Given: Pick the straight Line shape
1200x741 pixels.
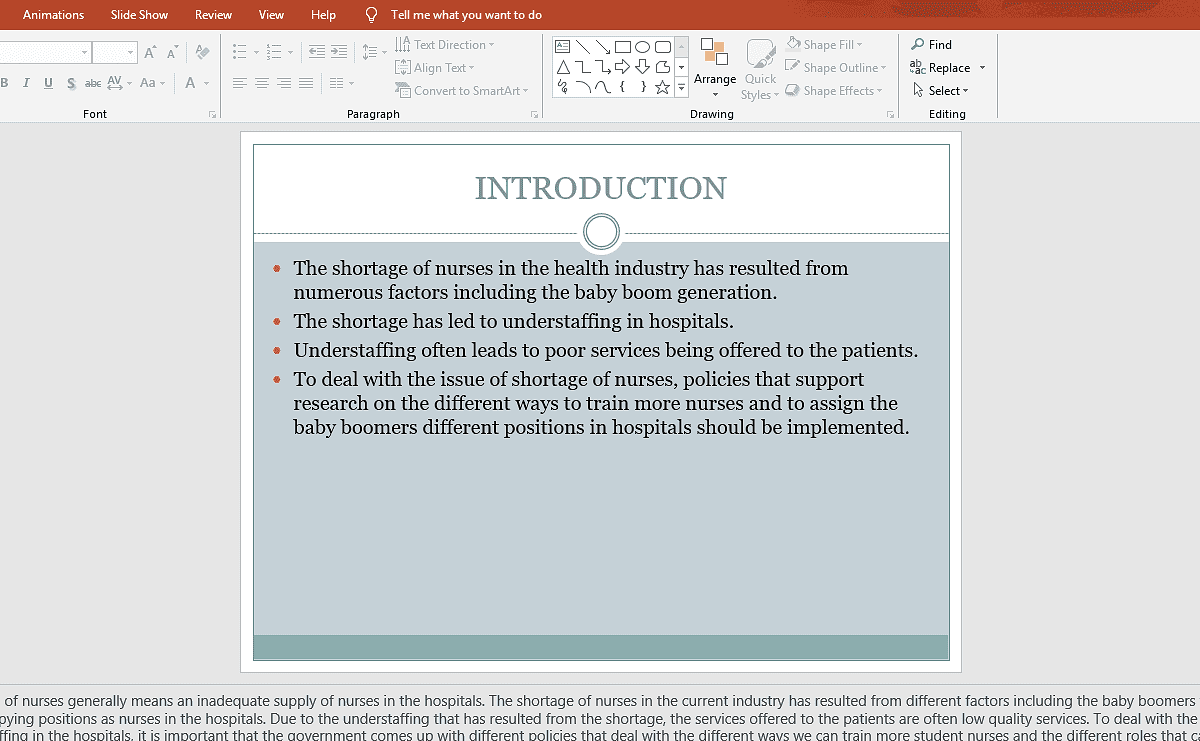Looking at the screenshot, I should [x=582, y=46].
